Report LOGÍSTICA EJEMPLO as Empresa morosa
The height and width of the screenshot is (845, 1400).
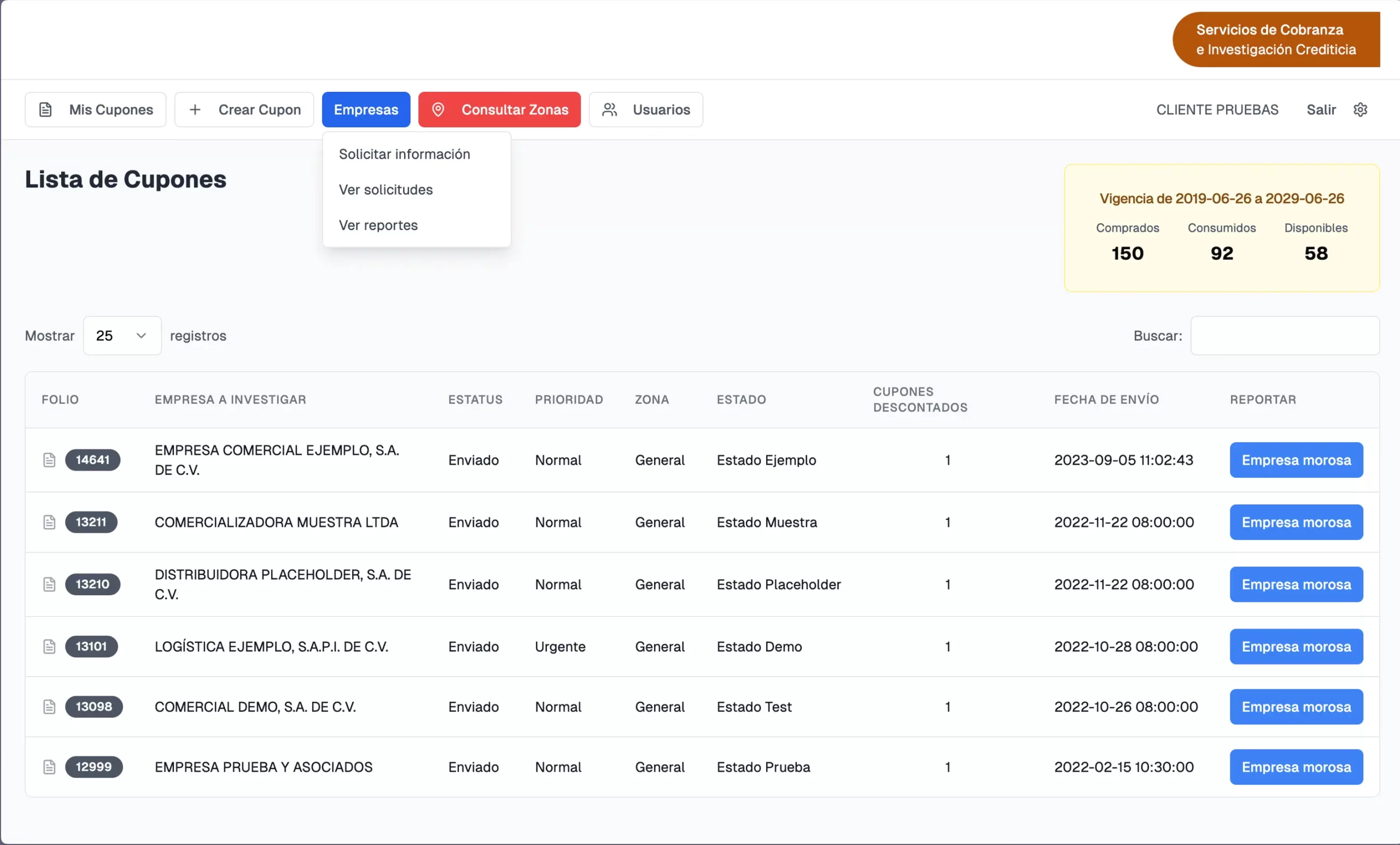click(x=1296, y=646)
